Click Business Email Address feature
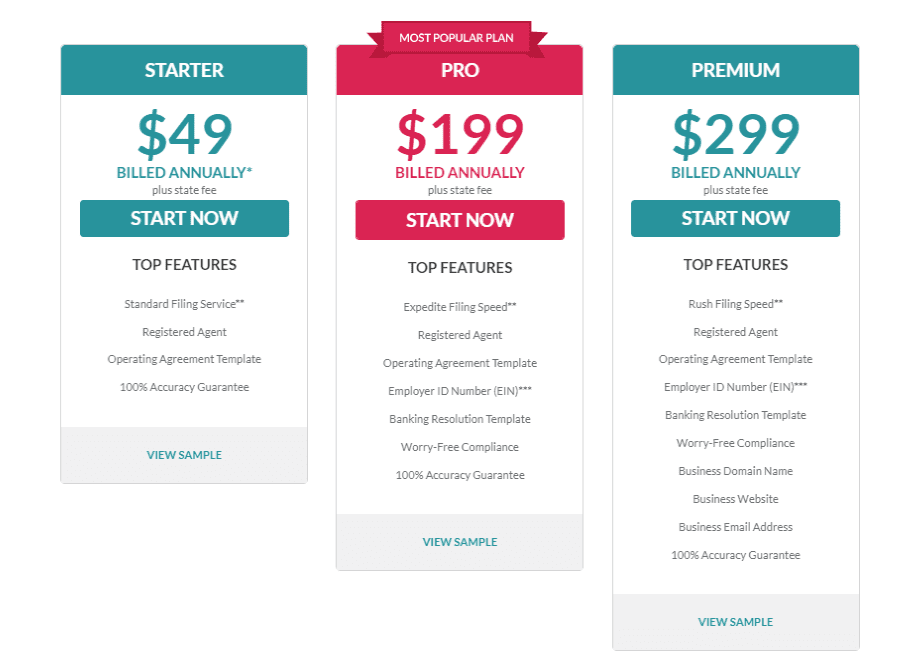The width and height of the screenshot is (909, 670). (735, 527)
